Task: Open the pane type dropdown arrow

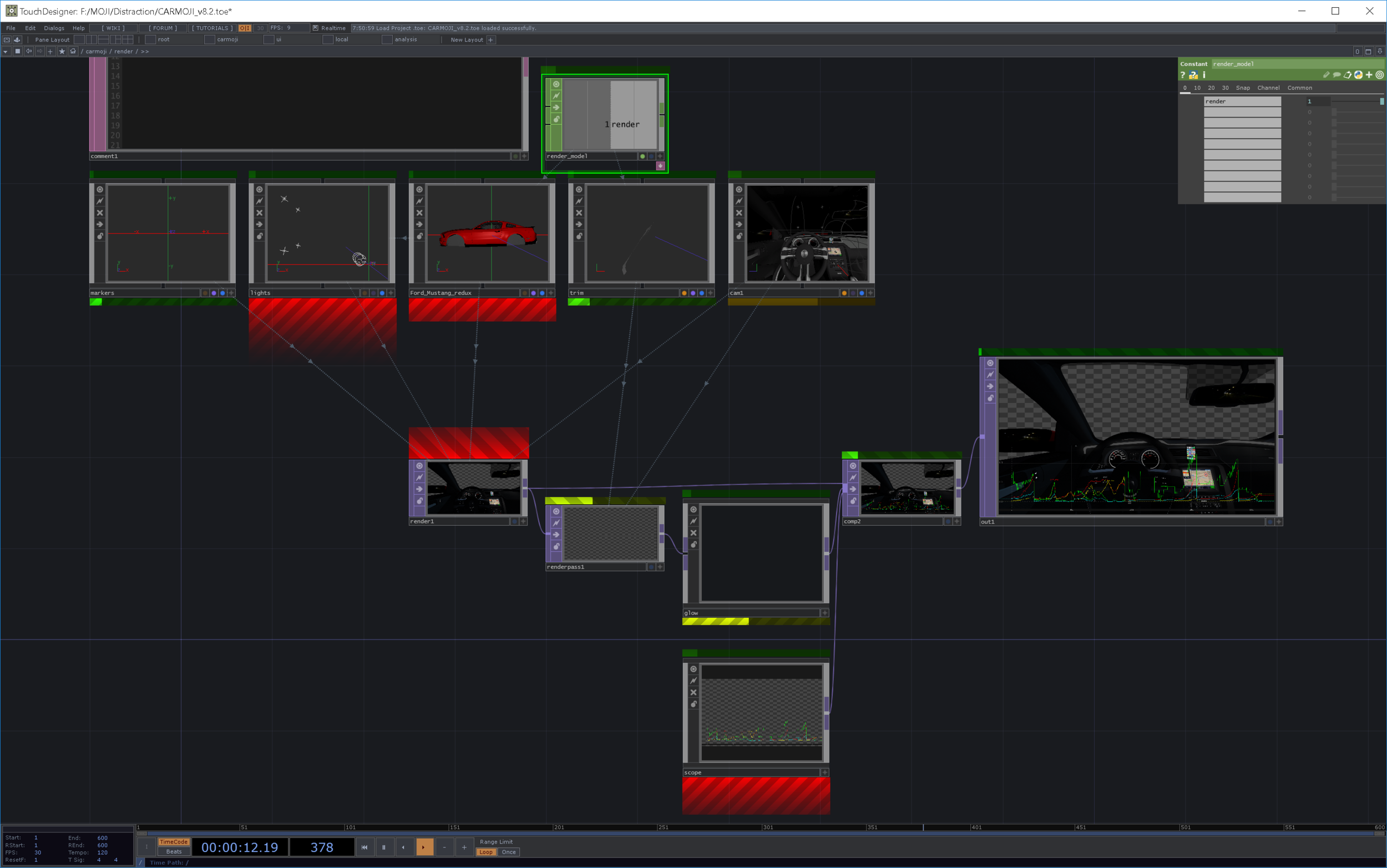Action: point(5,52)
